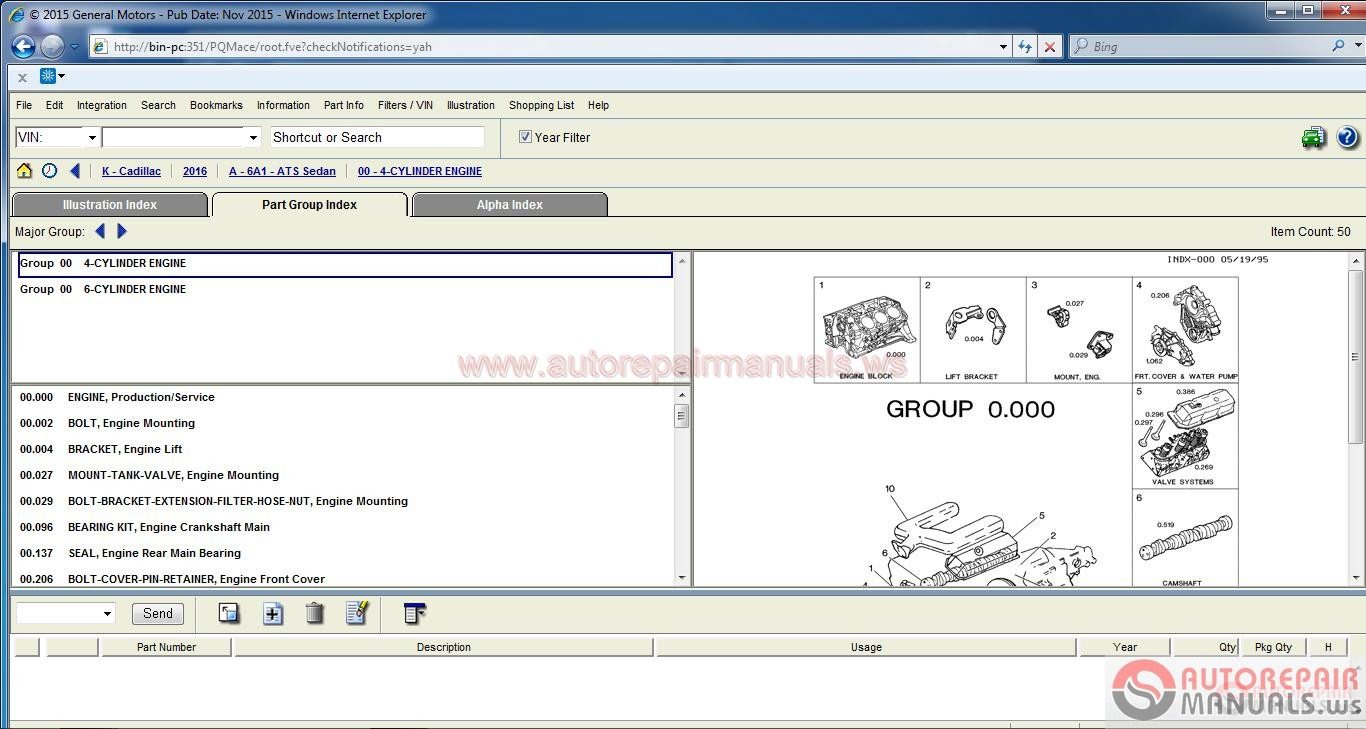Screen dimensions: 1366x729
Task: Click the browser refresh icon
Action: (1025, 46)
